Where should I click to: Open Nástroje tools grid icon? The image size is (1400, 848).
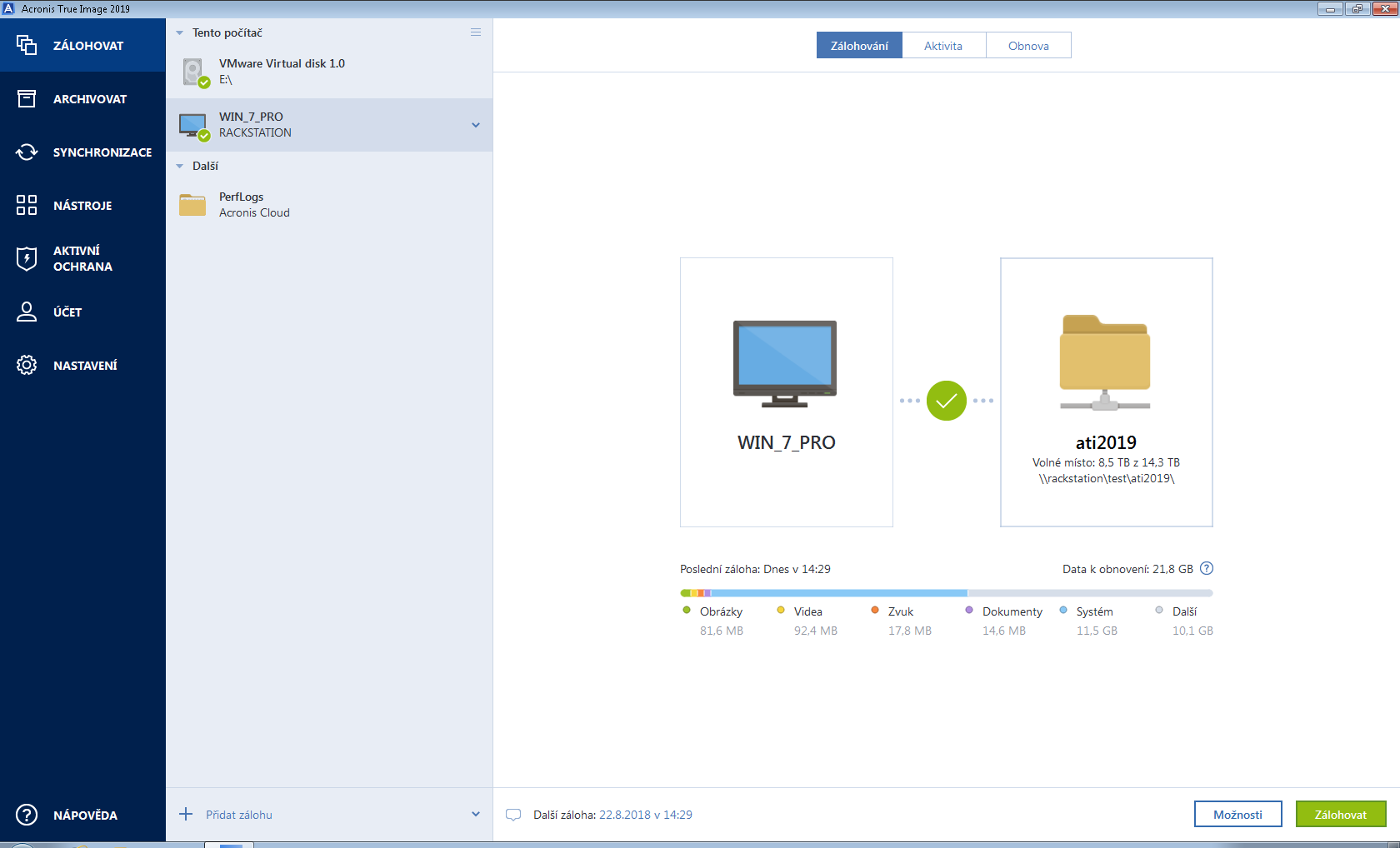point(27,205)
